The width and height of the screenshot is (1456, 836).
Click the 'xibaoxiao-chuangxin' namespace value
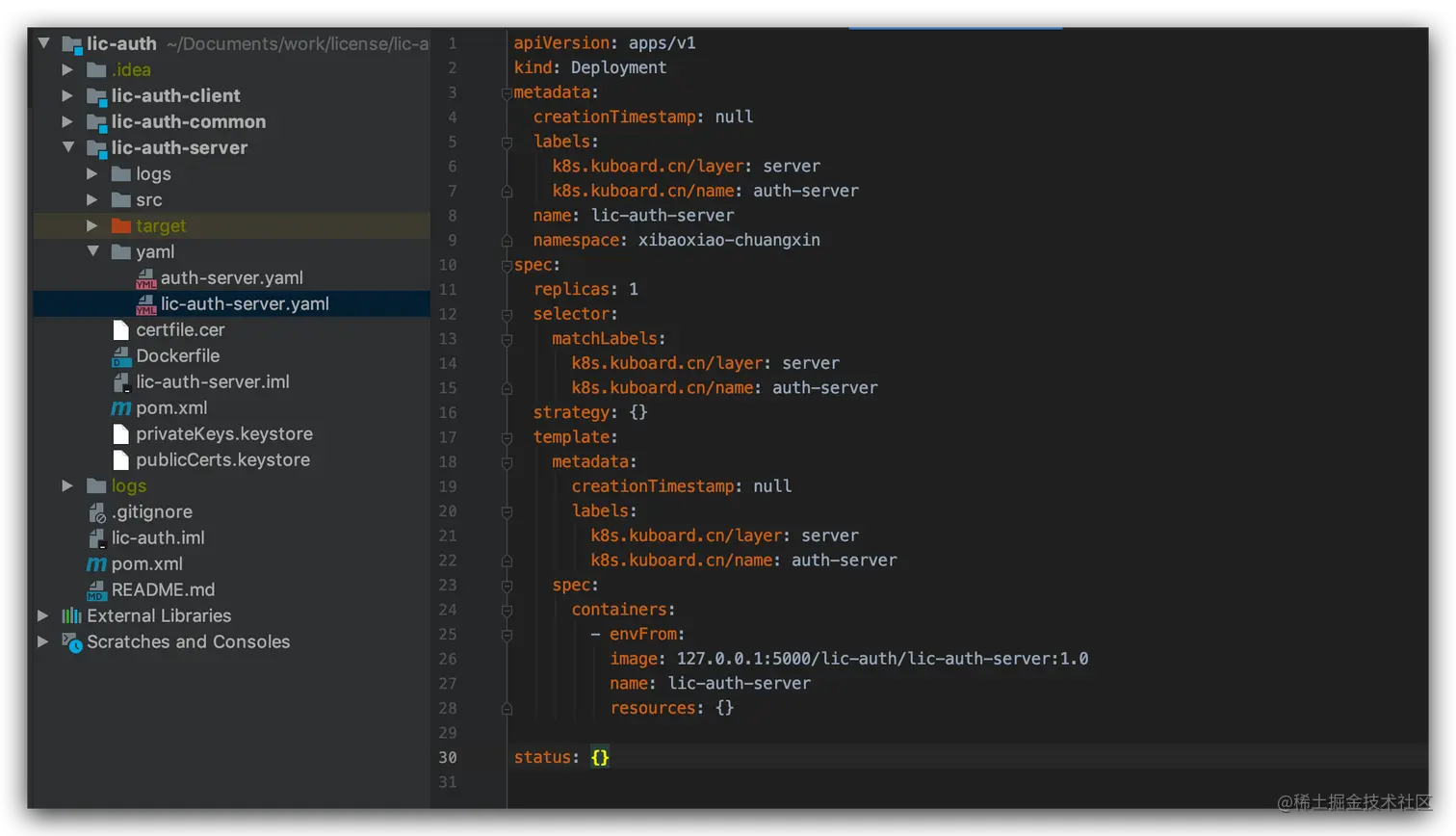click(x=729, y=240)
